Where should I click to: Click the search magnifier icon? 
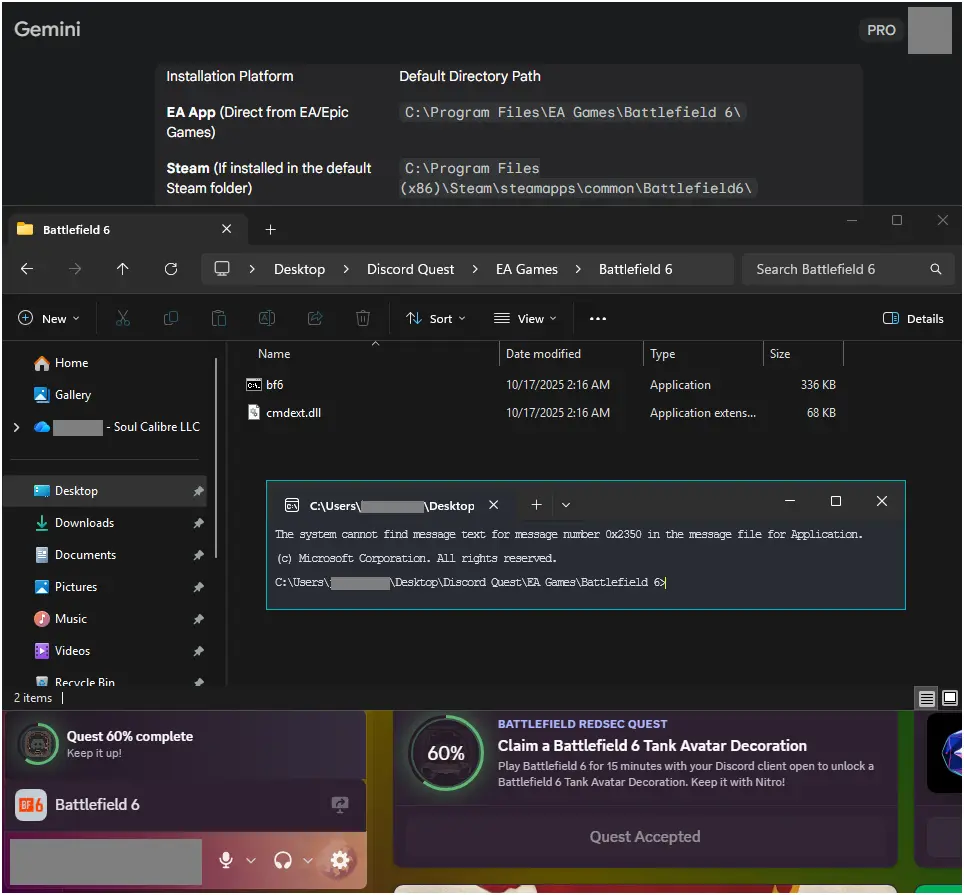click(935, 269)
